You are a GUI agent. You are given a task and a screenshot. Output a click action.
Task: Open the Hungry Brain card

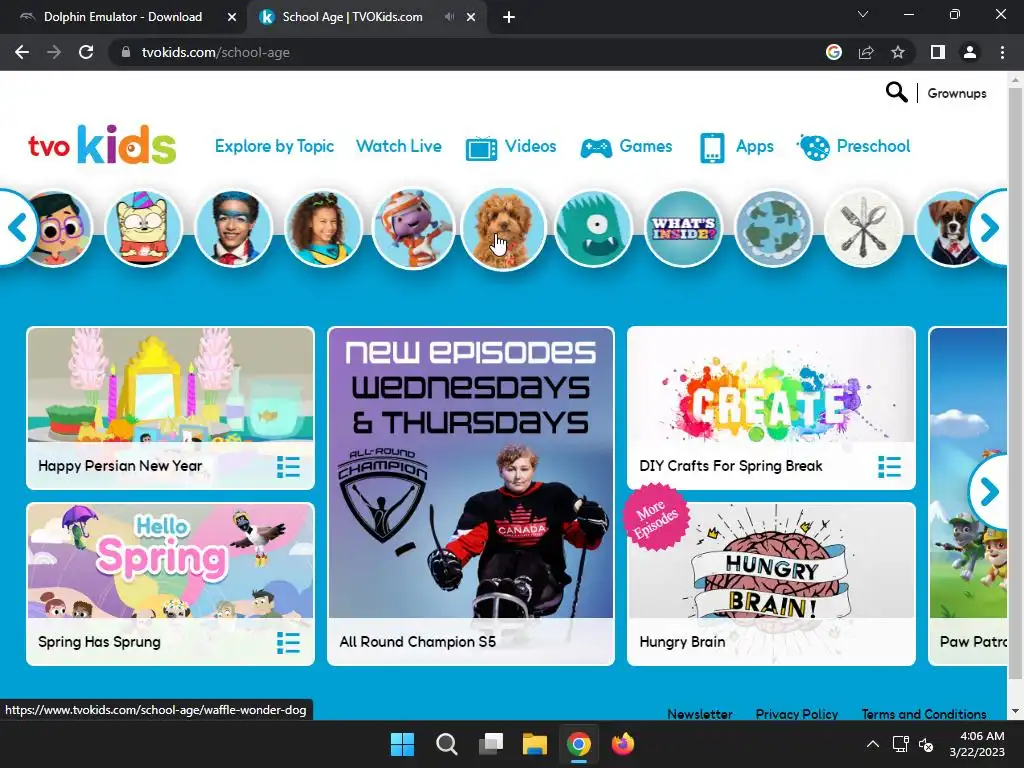click(771, 584)
